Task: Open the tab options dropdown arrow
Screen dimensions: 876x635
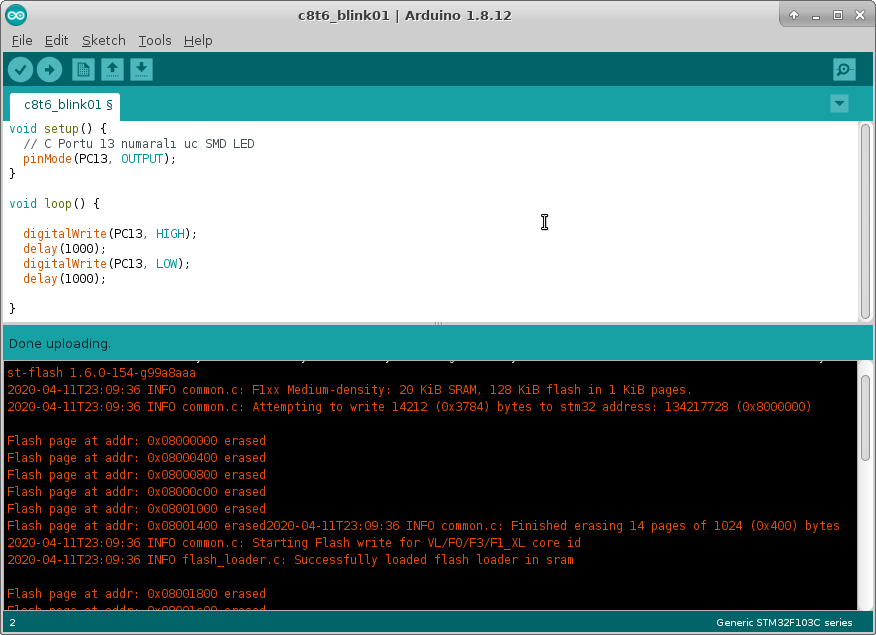Action: click(x=839, y=104)
